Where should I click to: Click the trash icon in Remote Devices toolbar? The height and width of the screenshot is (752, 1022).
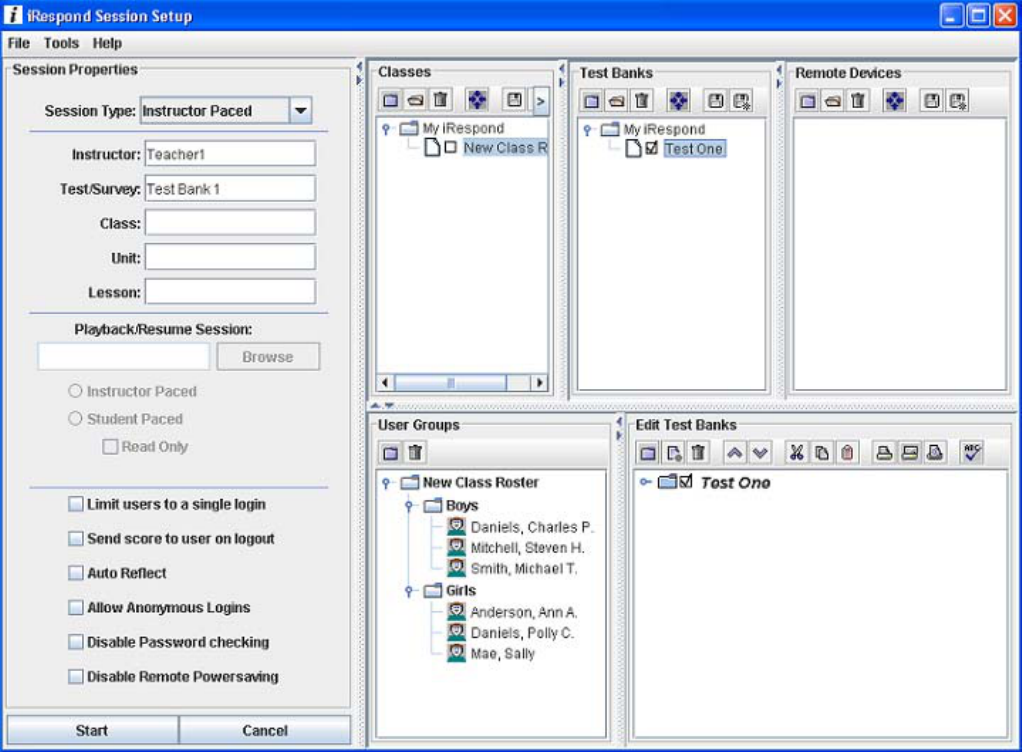point(858,101)
